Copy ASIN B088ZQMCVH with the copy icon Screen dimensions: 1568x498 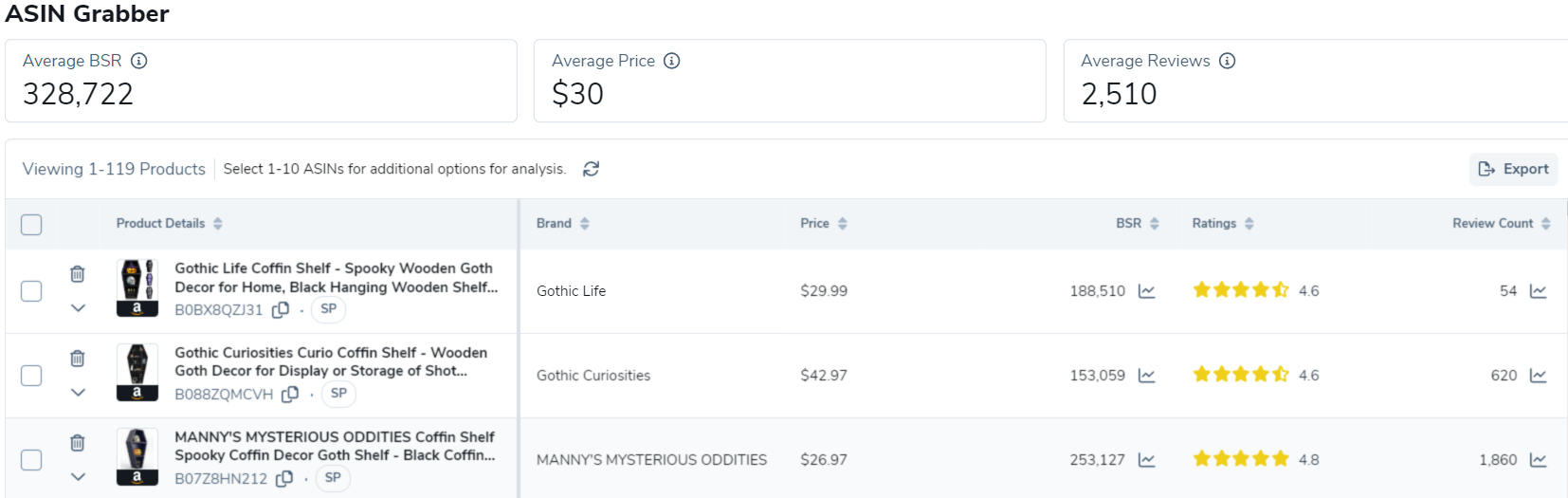click(x=290, y=394)
